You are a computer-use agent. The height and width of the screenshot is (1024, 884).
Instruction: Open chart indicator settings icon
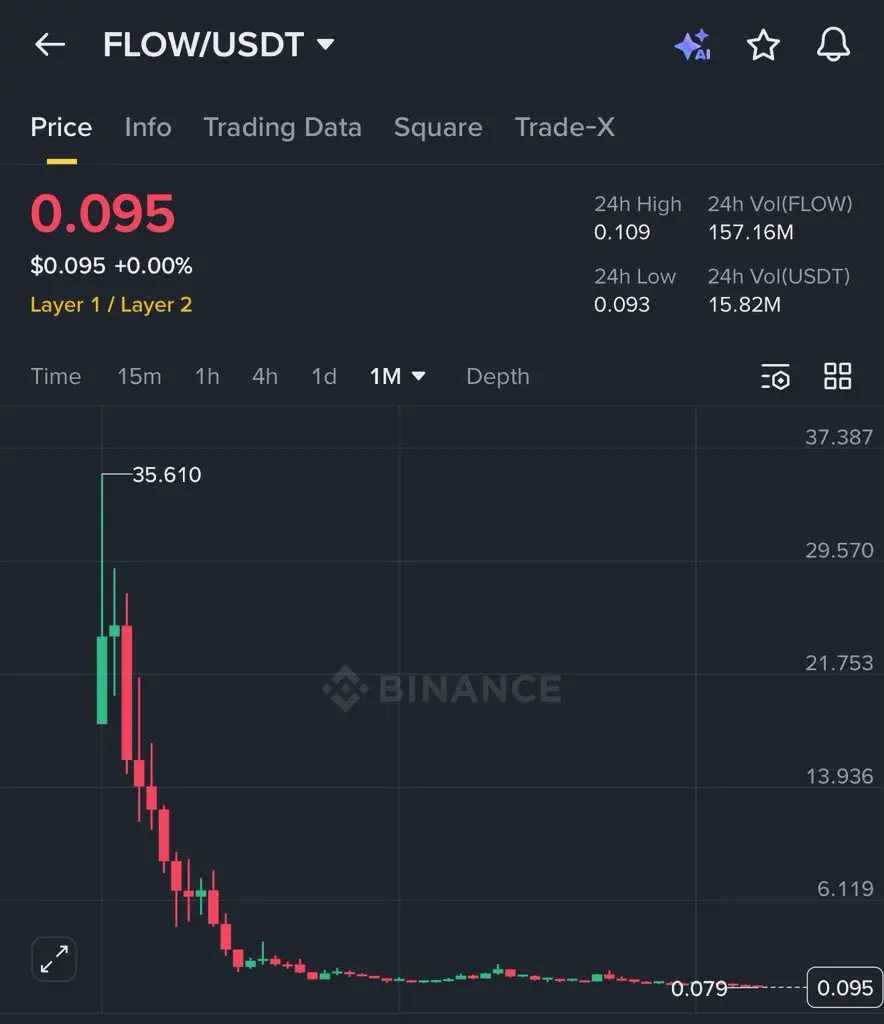coord(775,377)
